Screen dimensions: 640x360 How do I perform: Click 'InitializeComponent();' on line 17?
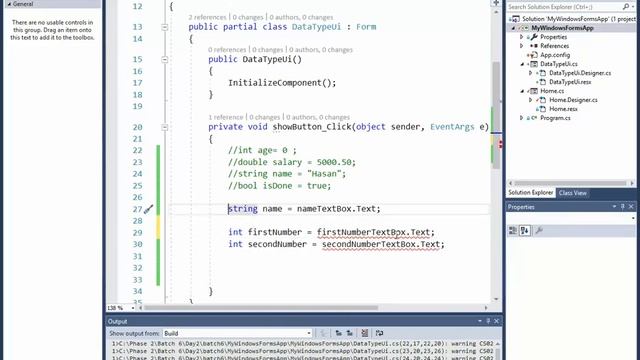tap(282, 83)
